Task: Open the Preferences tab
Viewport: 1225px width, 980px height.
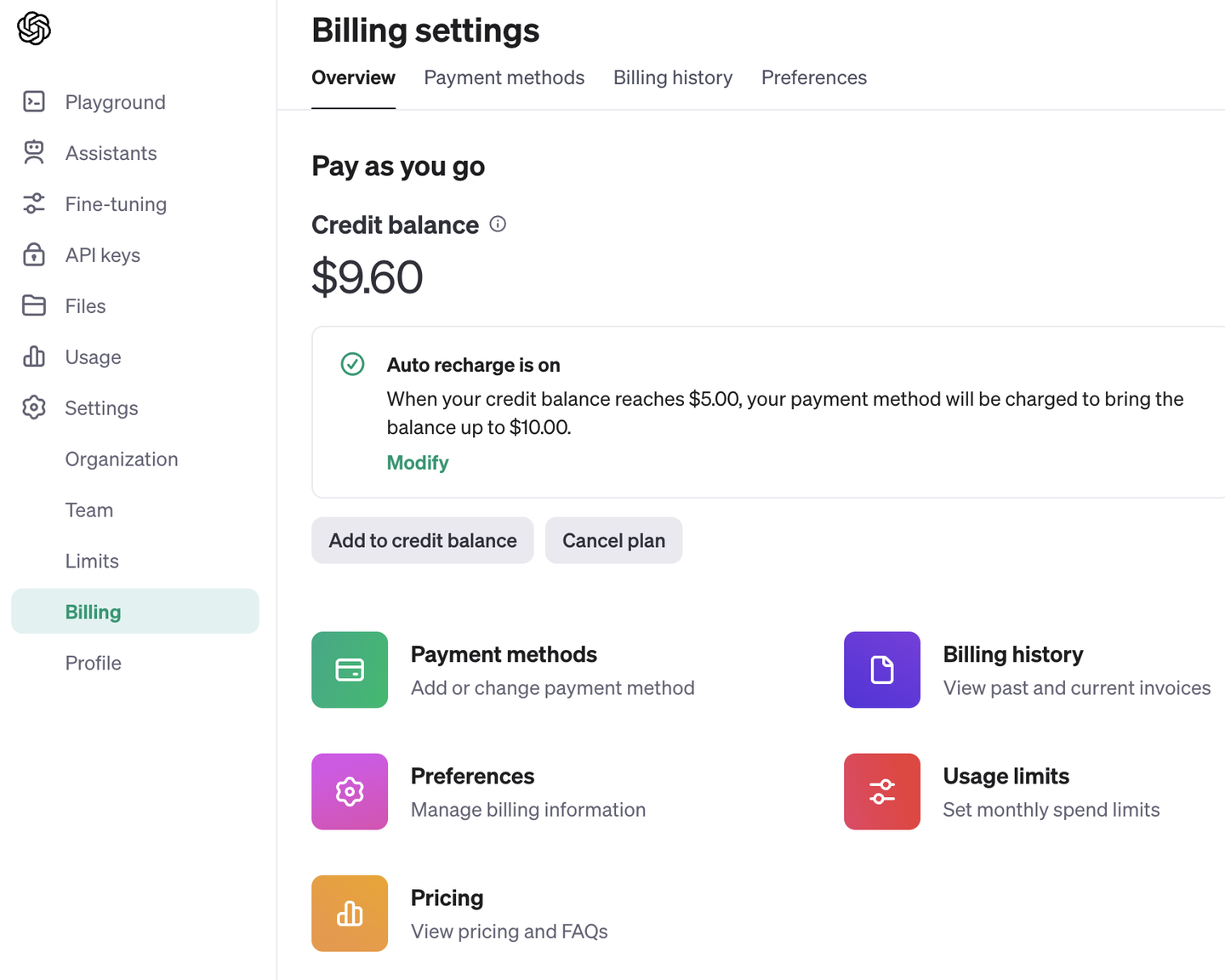Action: [x=814, y=77]
